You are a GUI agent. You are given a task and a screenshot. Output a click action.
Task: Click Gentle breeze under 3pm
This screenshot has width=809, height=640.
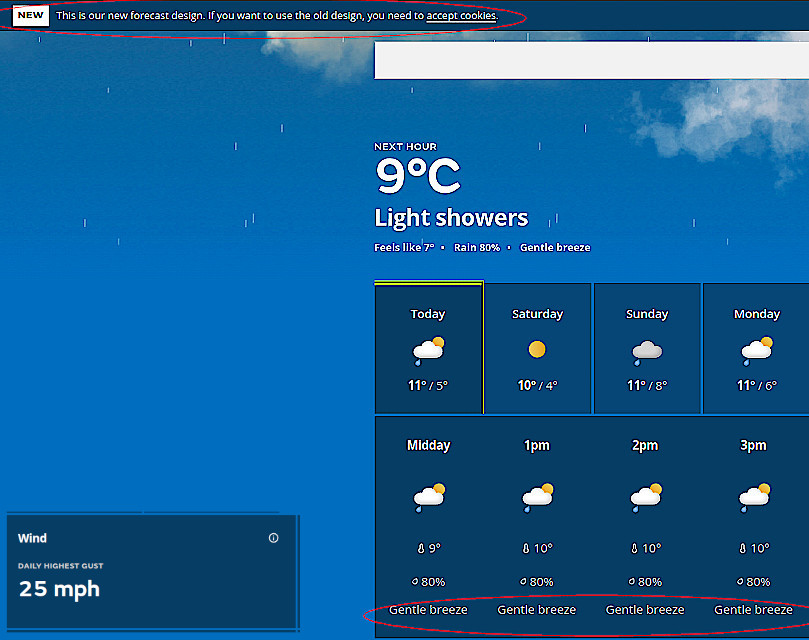click(753, 610)
